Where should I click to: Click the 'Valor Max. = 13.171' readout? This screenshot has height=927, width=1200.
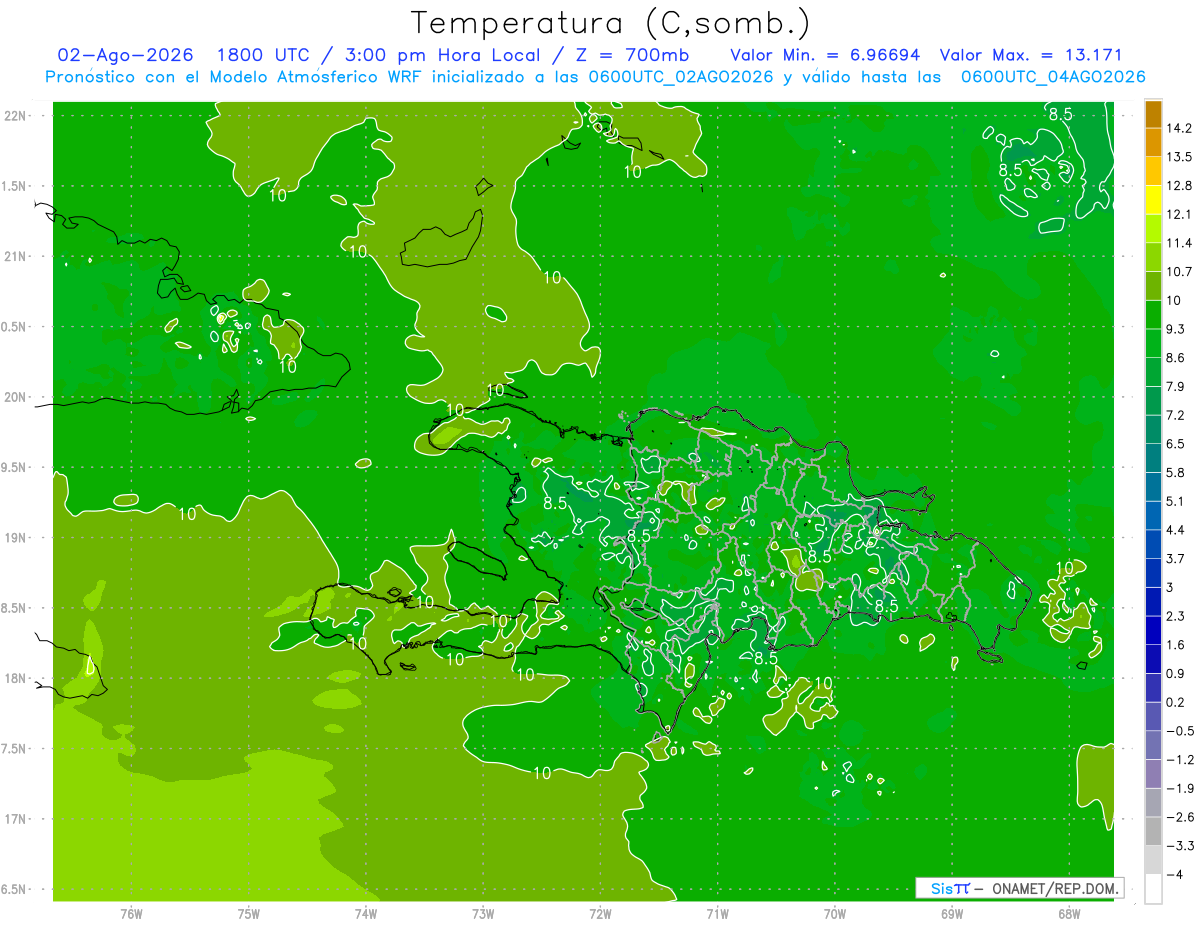coord(1033,55)
